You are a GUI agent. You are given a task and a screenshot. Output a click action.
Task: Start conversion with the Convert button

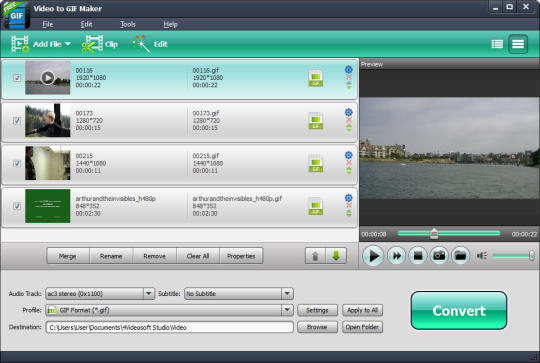pos(459,310)
